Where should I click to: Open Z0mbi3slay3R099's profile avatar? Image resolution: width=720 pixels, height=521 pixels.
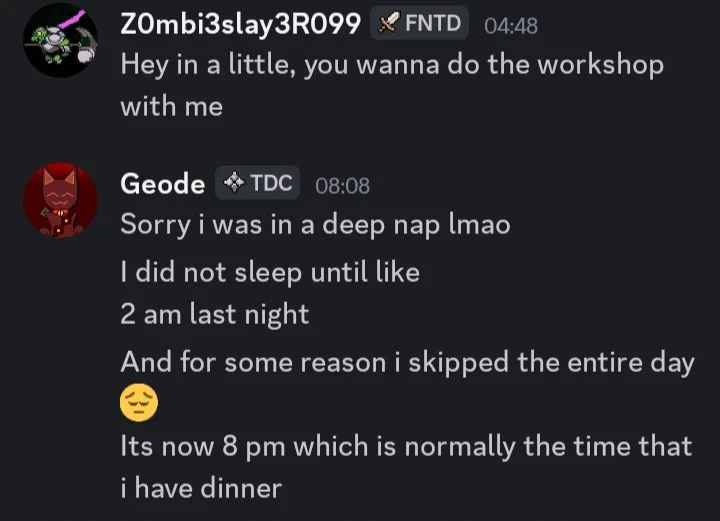[60, 40]
